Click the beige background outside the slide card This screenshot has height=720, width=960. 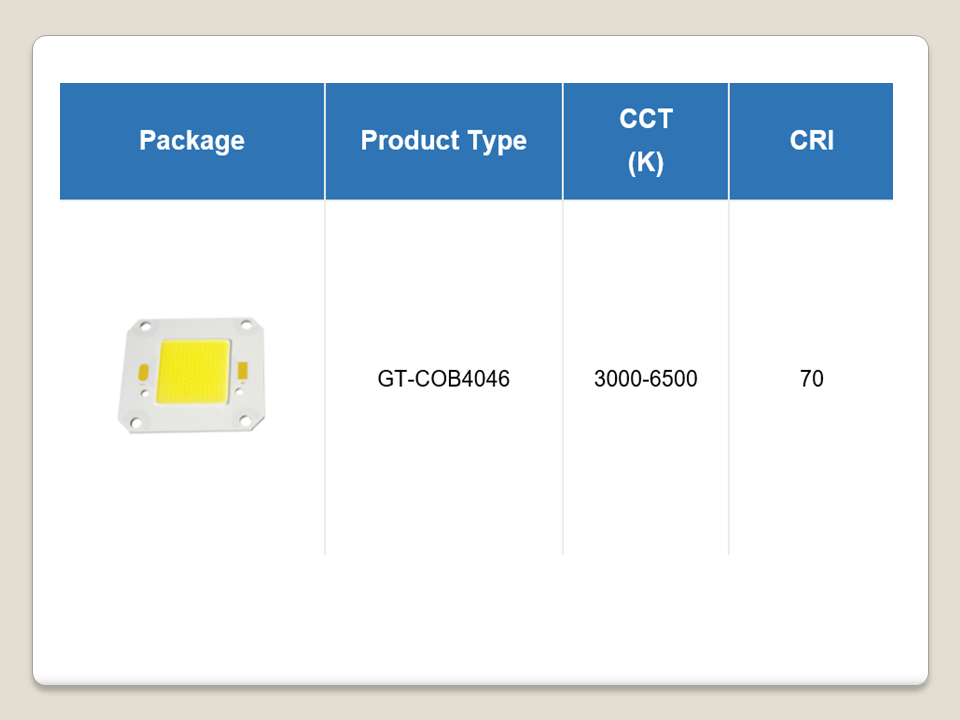click(15, 360)
